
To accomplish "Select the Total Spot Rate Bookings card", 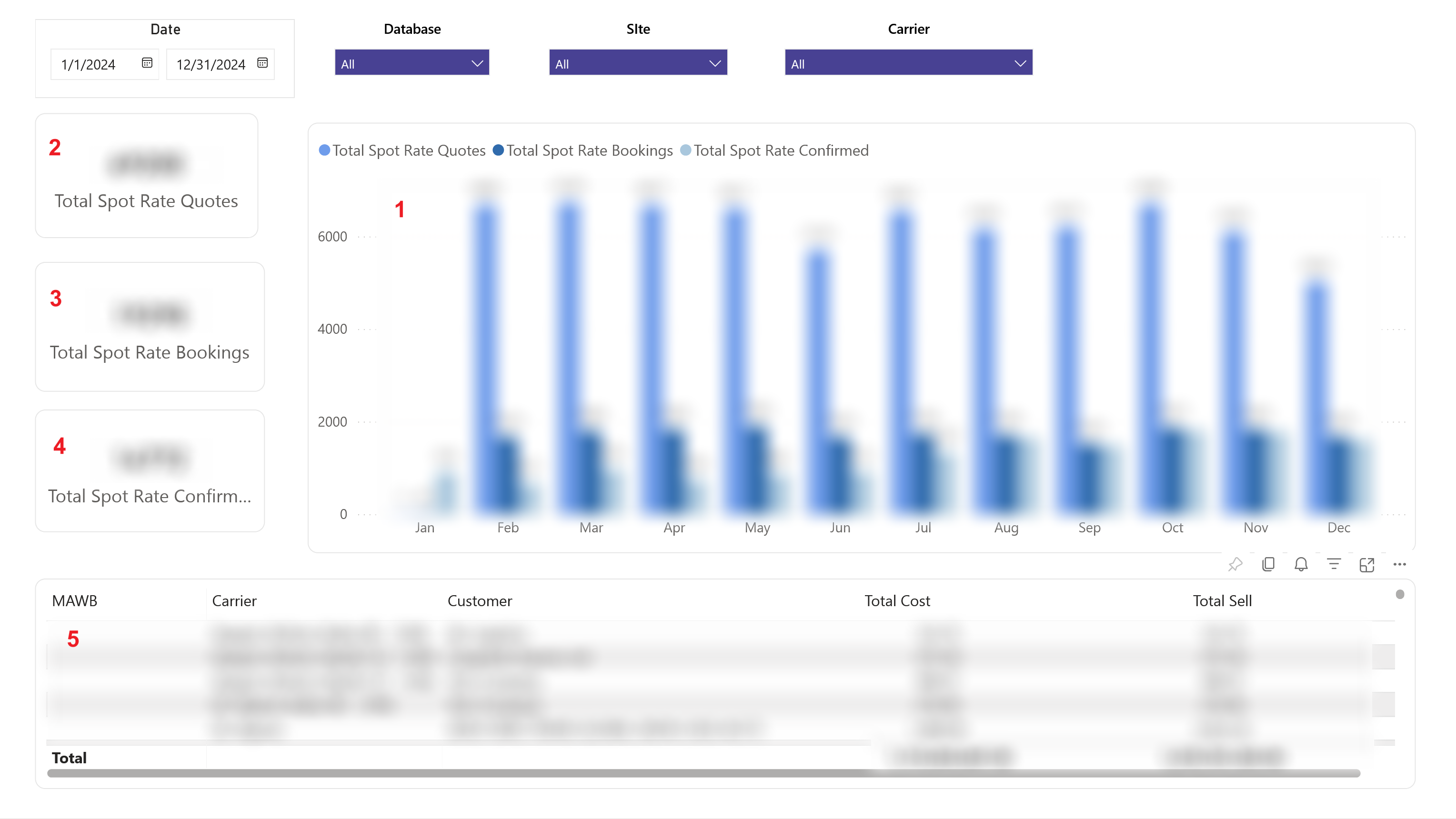I will 150,327.
